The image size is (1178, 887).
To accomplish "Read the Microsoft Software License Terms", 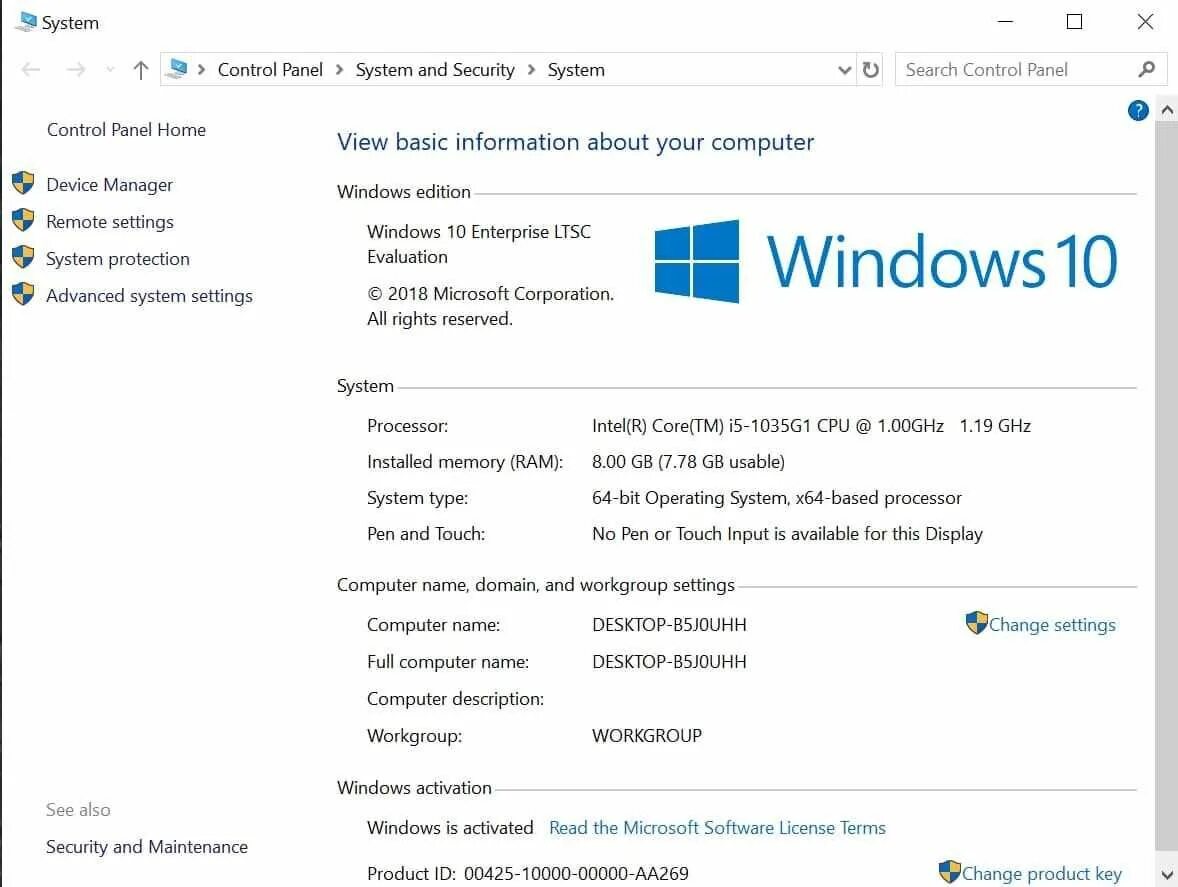I will 717,828.
